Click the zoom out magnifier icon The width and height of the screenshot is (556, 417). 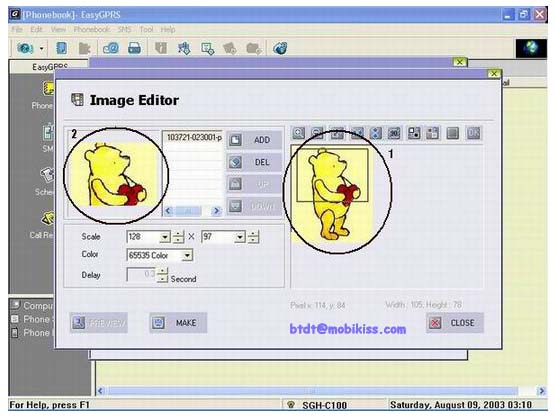tap(317, 133)
